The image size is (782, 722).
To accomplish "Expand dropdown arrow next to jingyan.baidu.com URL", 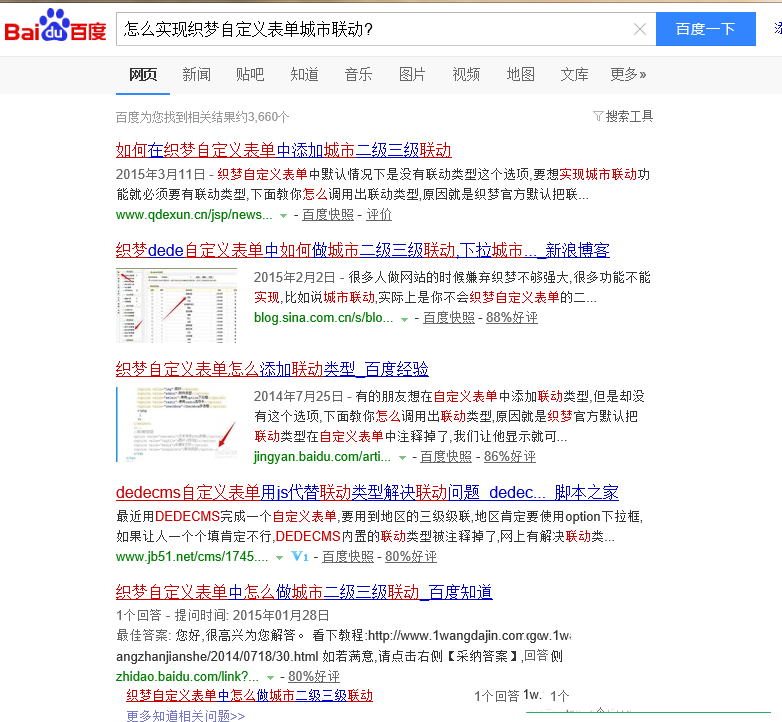I will coord(402,458).
